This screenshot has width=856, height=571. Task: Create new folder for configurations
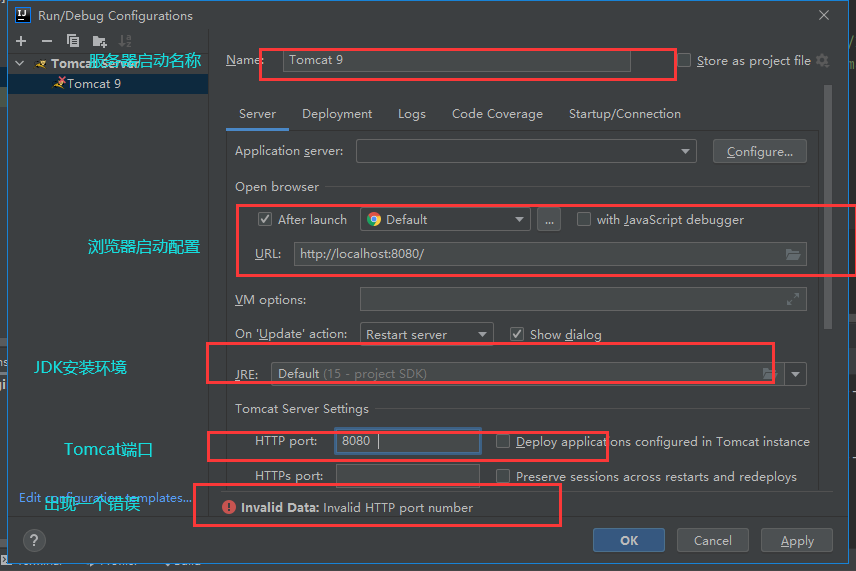click(x=99, y=41)
